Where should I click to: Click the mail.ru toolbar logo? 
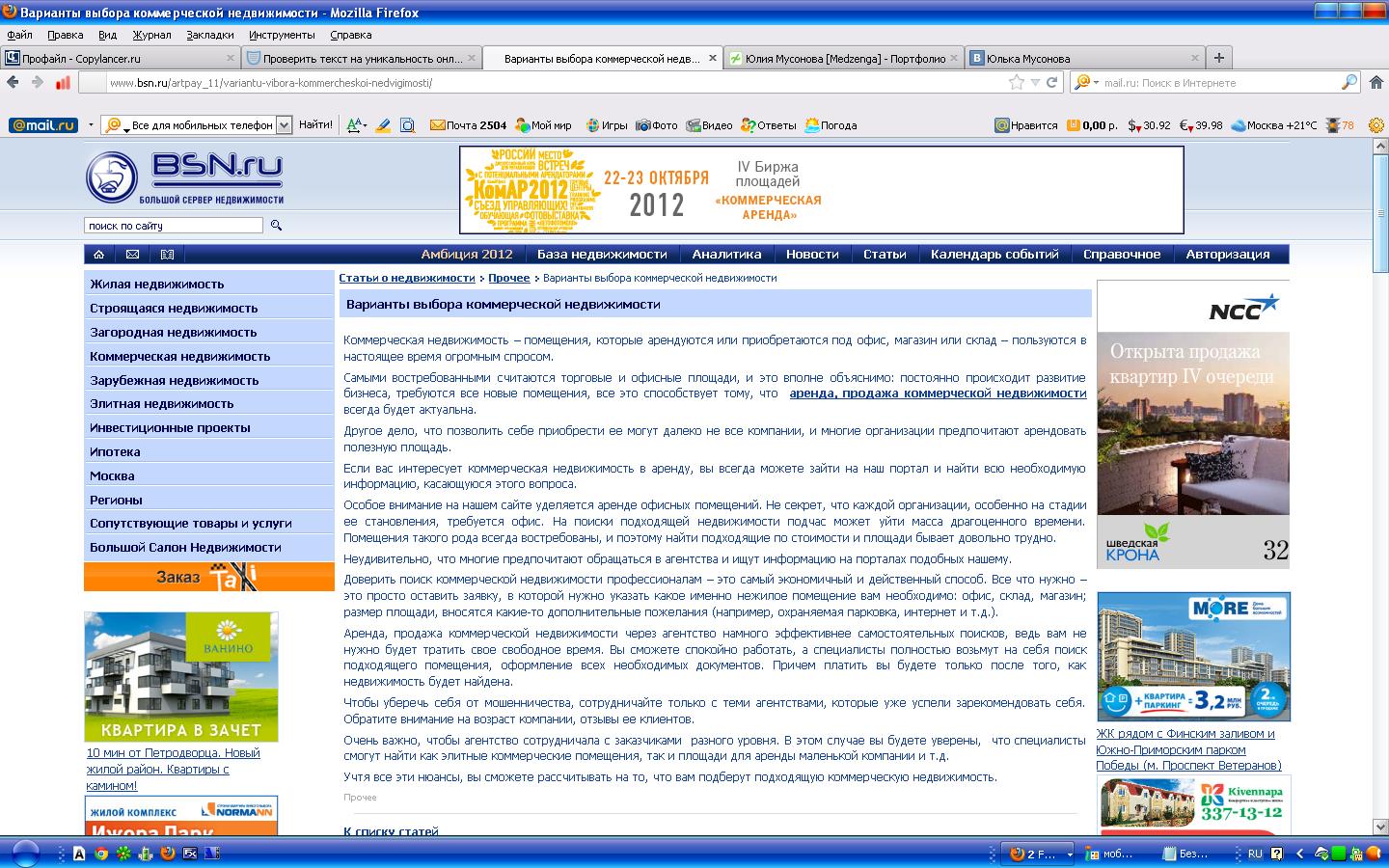(43, 125)
